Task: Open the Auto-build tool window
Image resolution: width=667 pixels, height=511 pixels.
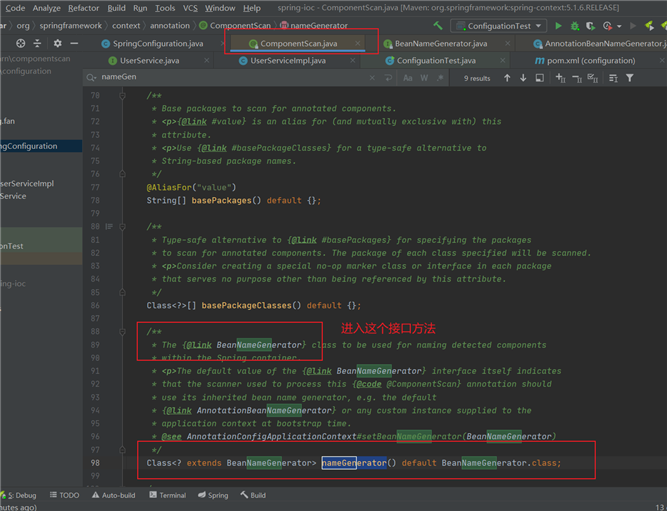Action: pos(114,495)
